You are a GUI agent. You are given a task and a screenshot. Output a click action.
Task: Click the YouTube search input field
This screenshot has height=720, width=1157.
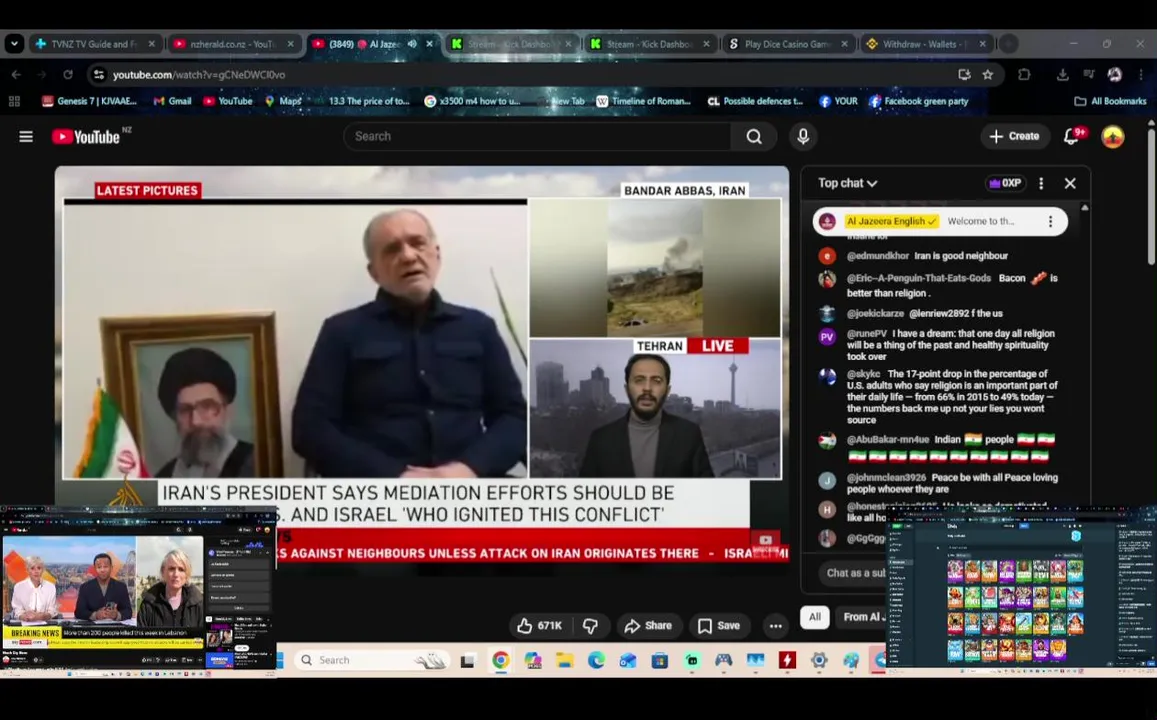(x=537, y=136)
